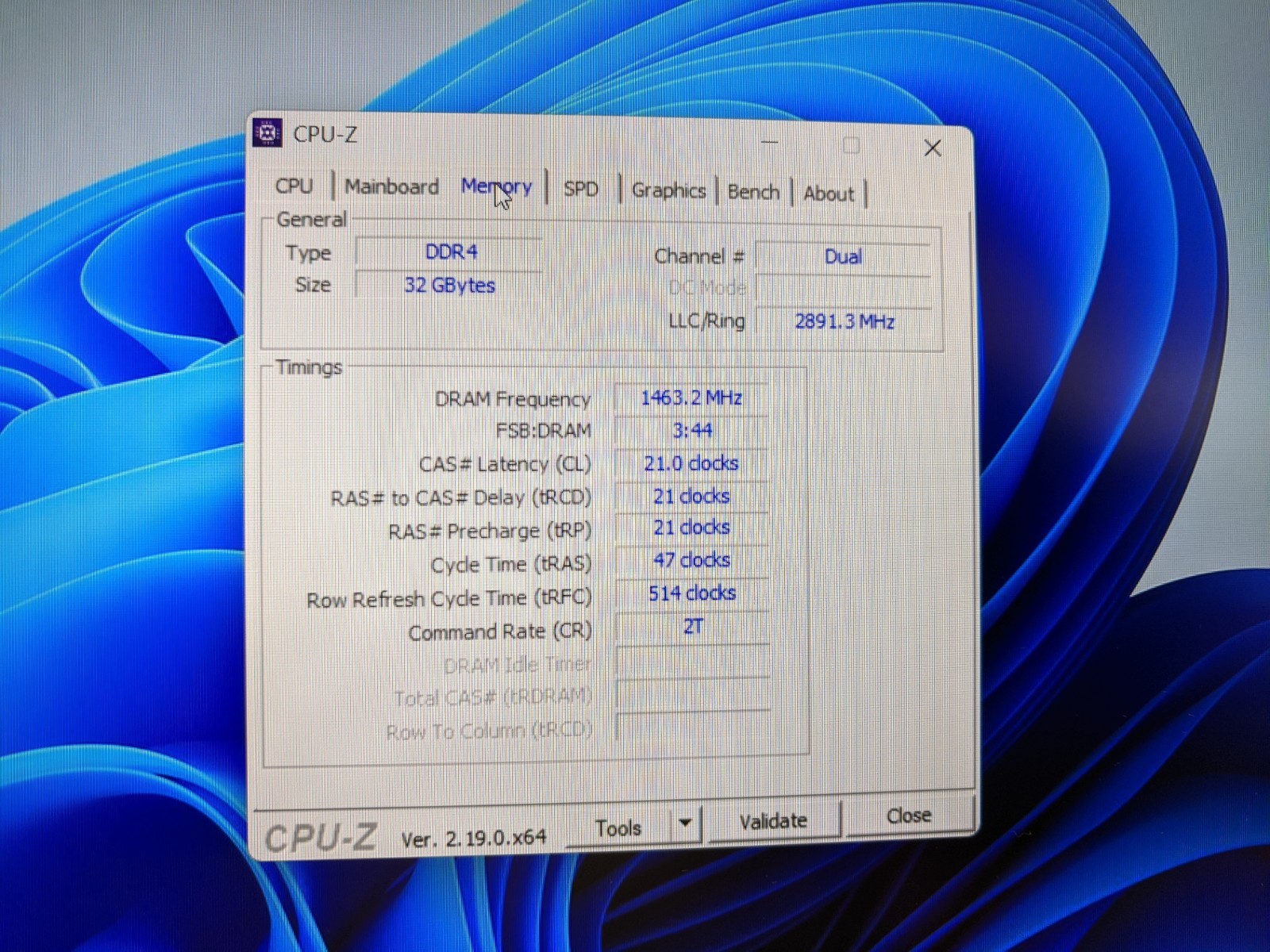Open the Mainboard tab

pyautogui.click(x=391, y=186)
